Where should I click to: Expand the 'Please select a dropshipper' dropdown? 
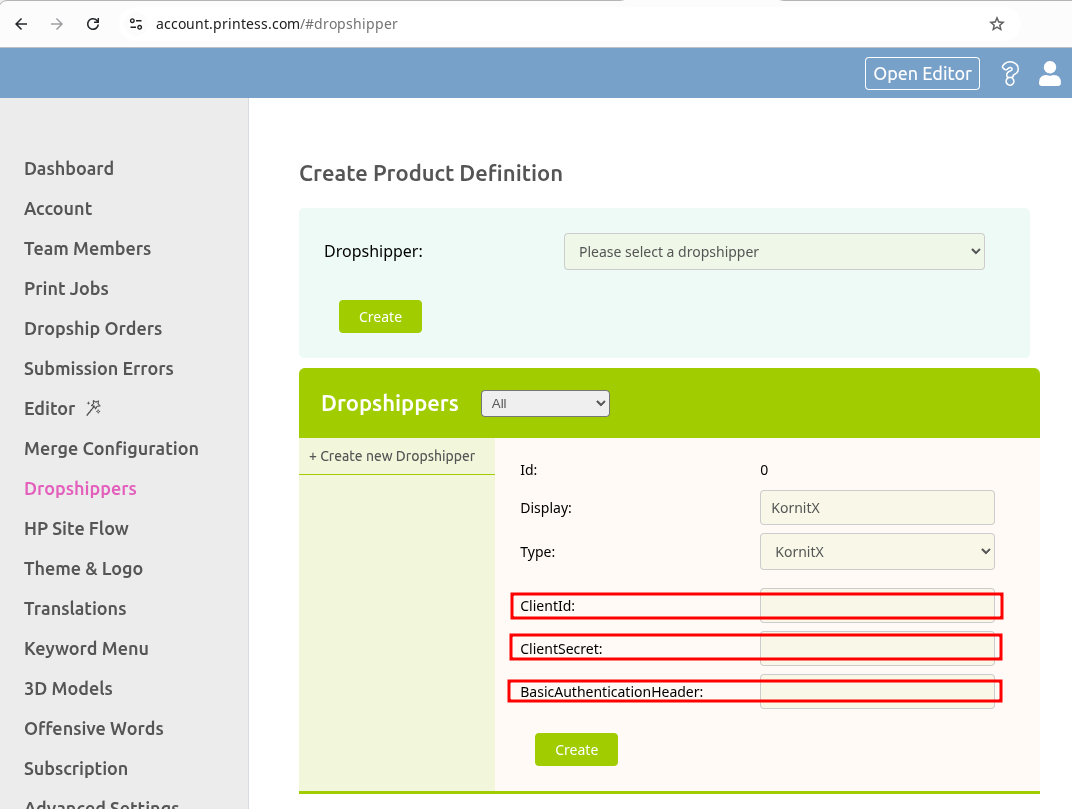click(x=774, y=252)
